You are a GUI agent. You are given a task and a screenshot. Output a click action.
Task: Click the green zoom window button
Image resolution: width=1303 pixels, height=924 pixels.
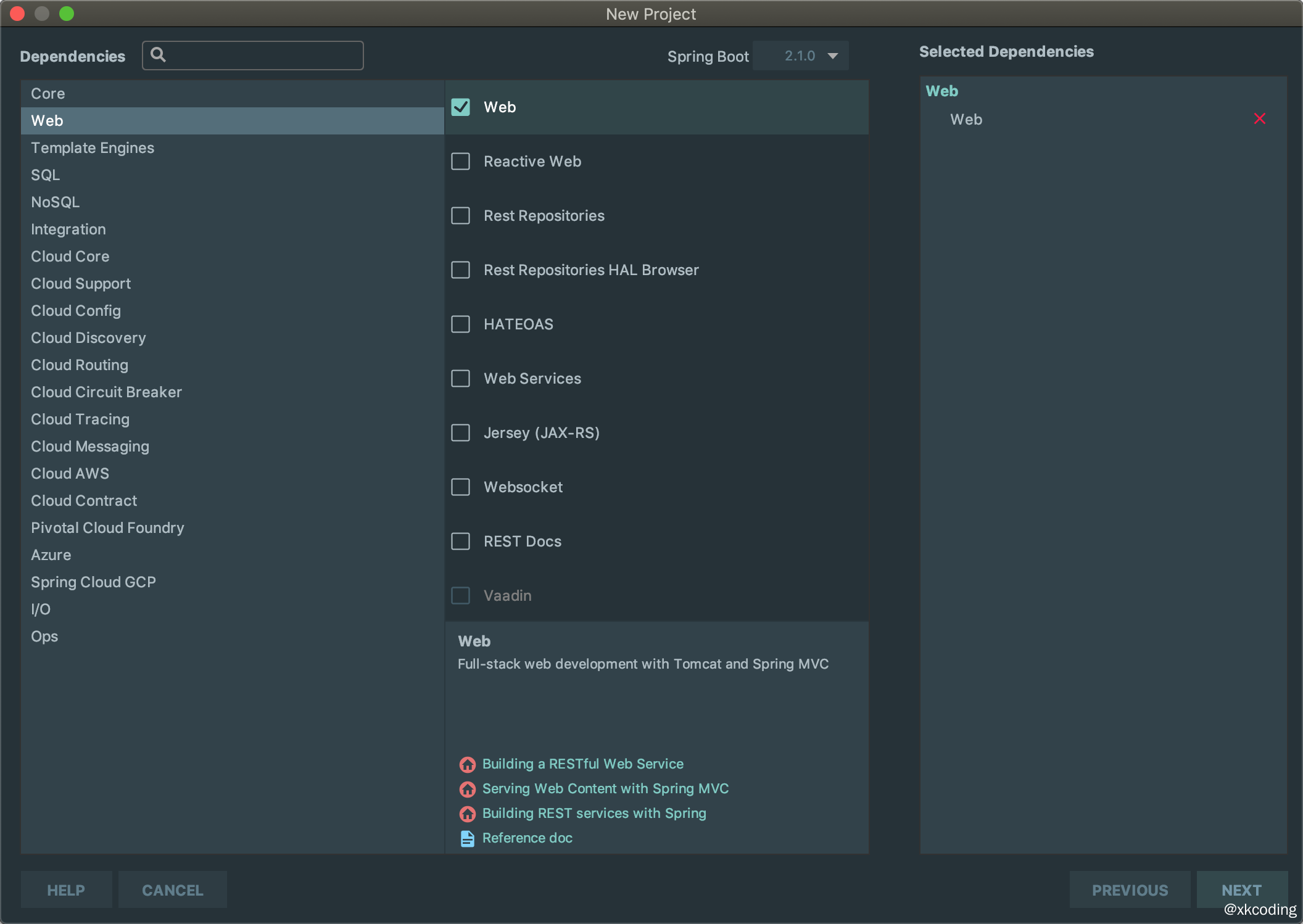point(67,14)
